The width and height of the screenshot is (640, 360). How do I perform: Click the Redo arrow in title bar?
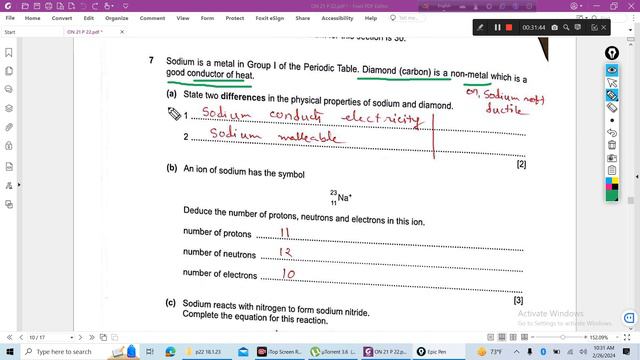(95, 6)
